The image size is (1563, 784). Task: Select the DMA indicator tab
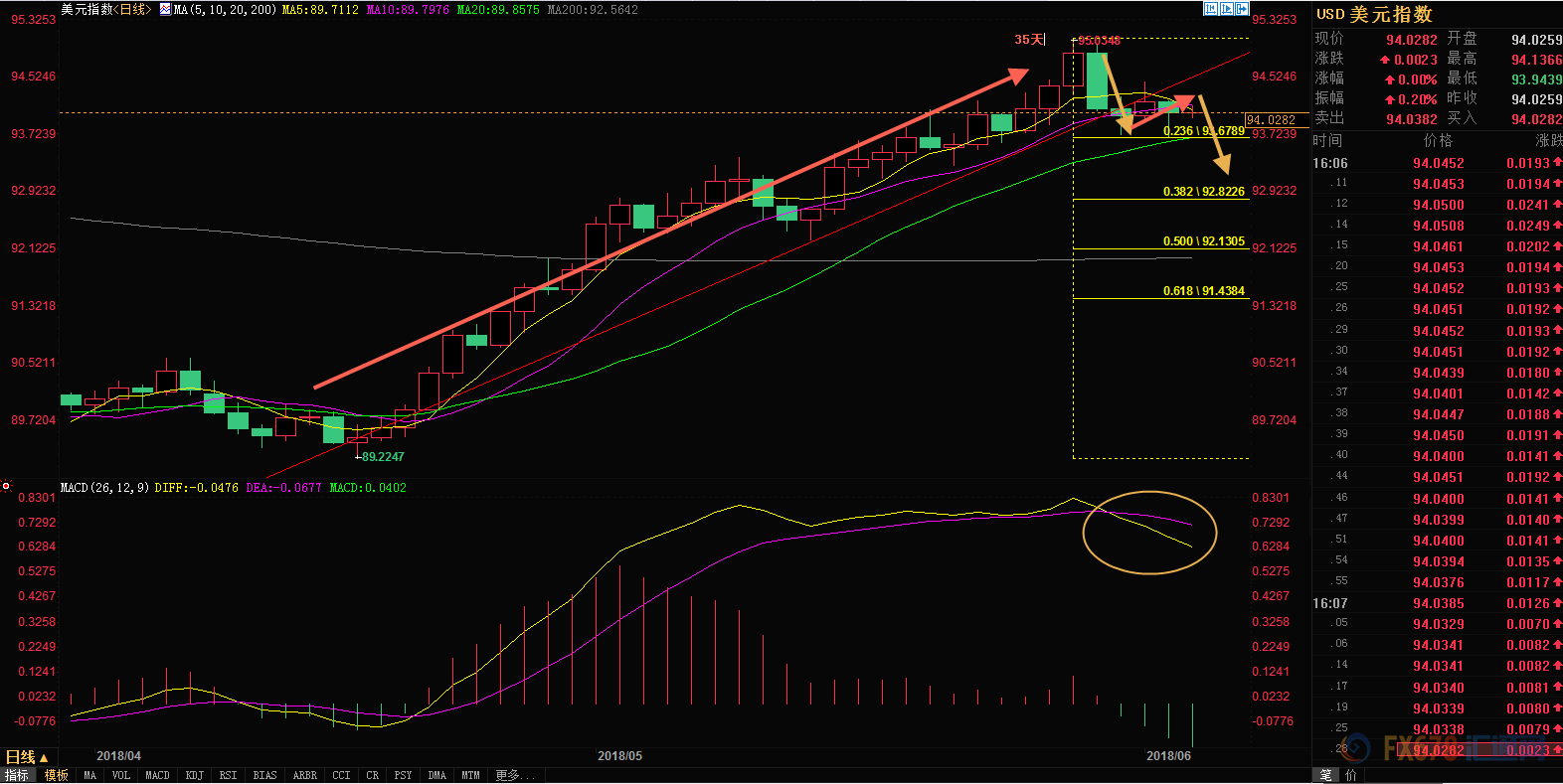coord(436,775)
